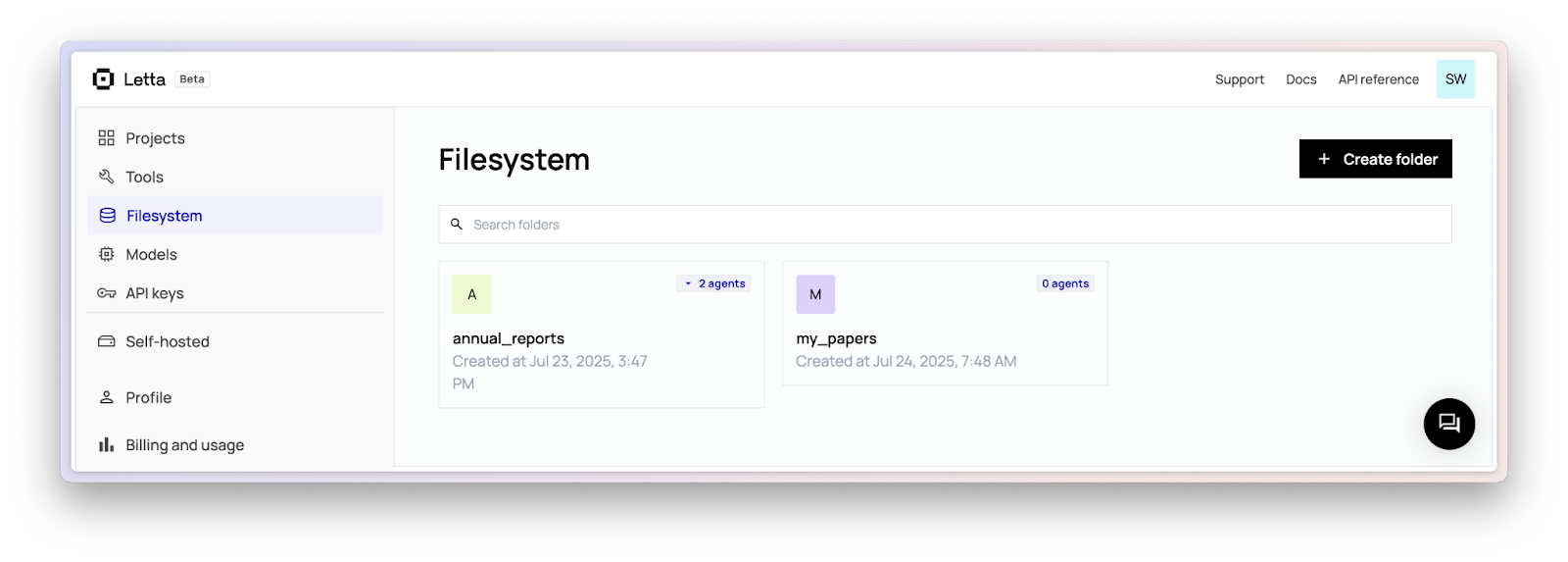Click annual_reports created date Jul 23
1568x562 pixels.
click(550, 373)
